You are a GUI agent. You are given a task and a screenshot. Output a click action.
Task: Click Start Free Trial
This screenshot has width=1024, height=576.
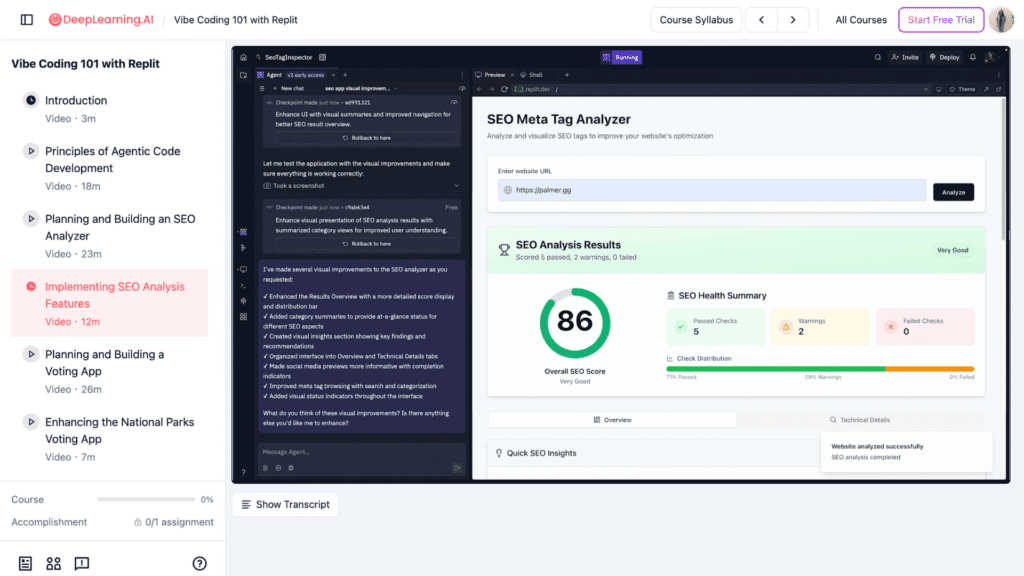pyautogui.click(x=941, y=20)
